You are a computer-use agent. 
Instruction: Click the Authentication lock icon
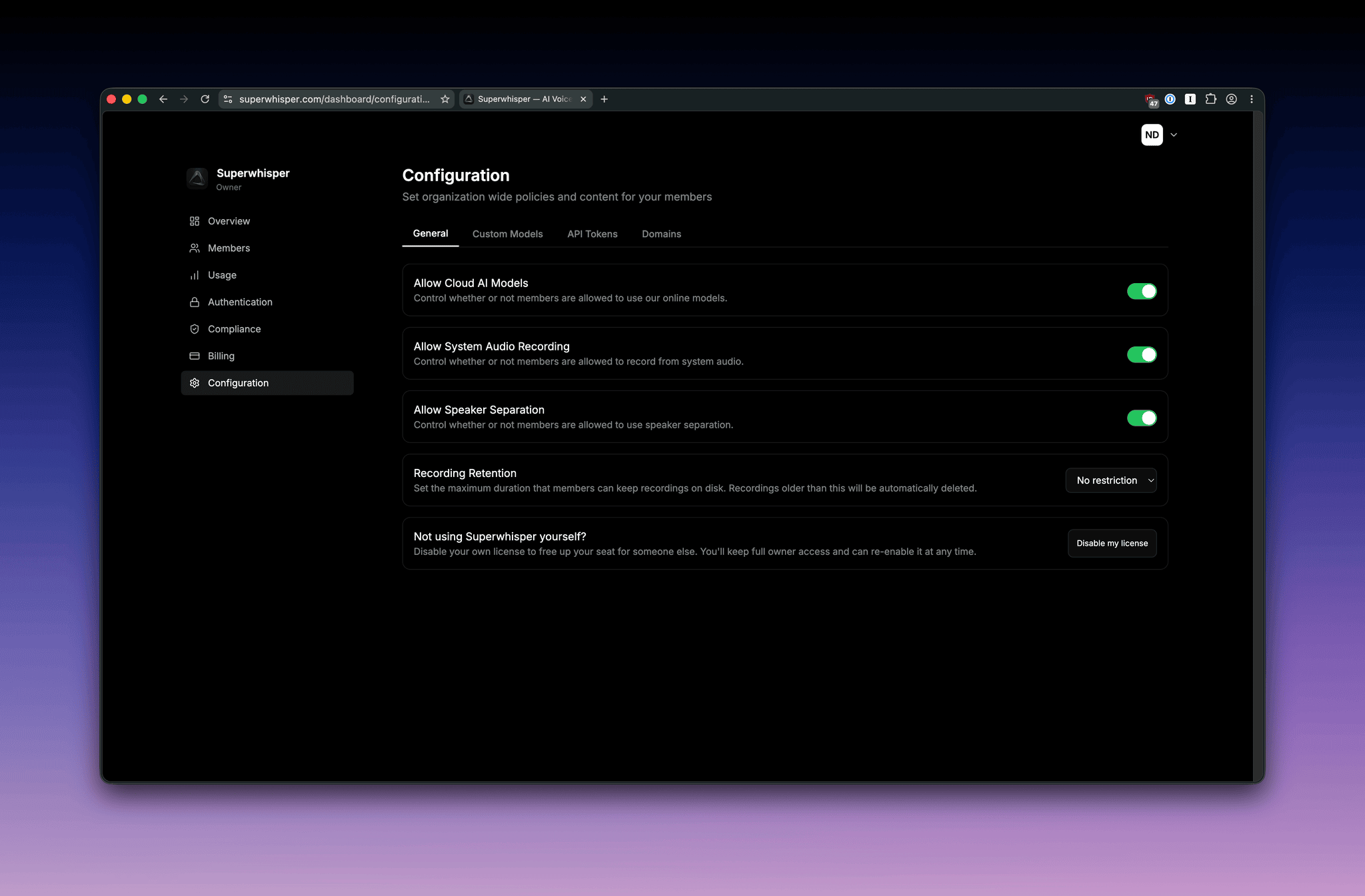195,302
